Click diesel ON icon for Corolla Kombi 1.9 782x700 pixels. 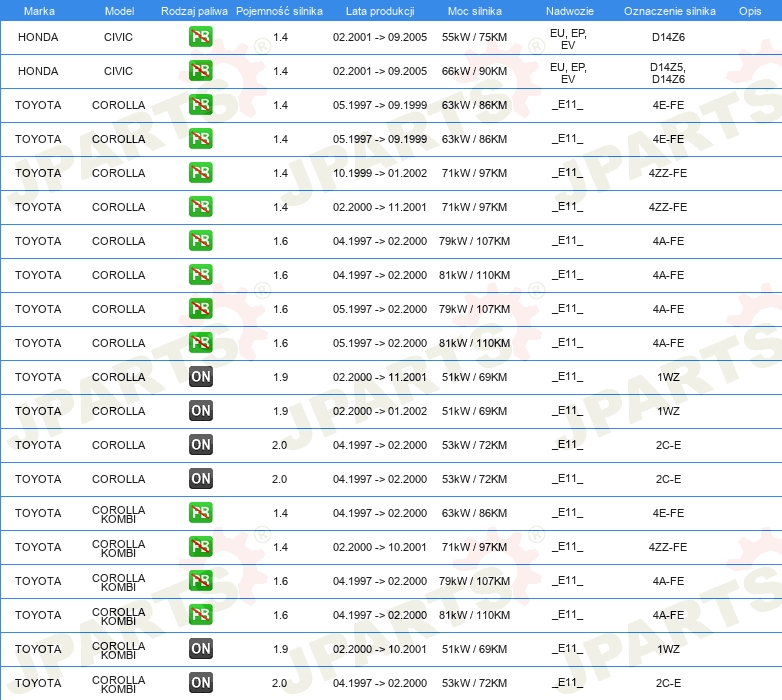(200, 649)
